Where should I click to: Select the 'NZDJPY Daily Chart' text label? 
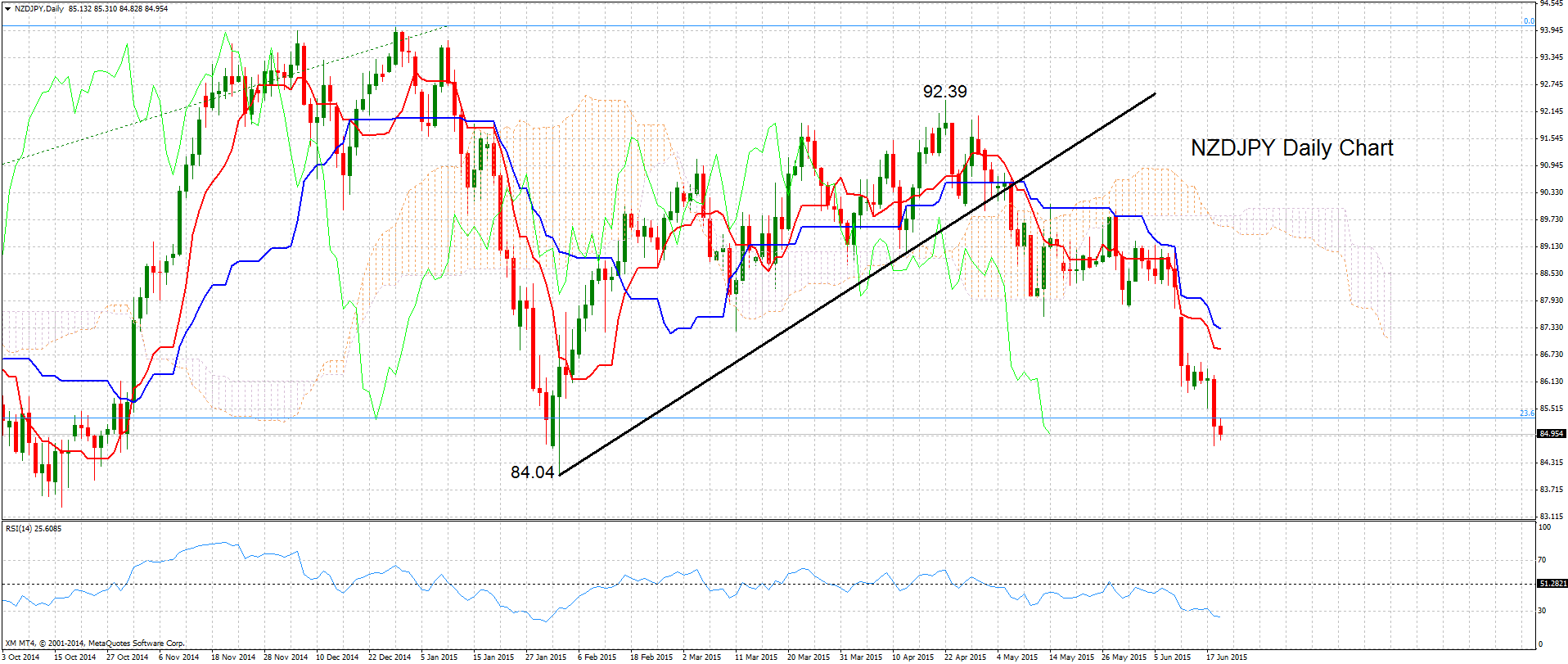point(1291,148)
